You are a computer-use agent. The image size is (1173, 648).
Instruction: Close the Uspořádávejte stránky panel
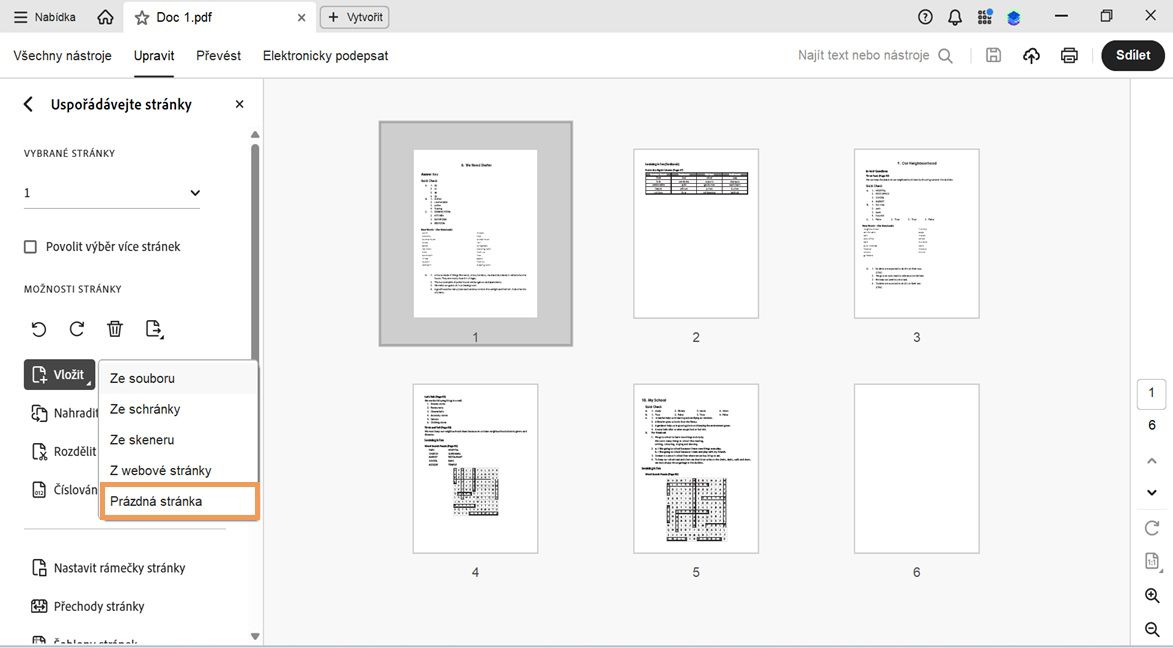click(x=239, y=104)
